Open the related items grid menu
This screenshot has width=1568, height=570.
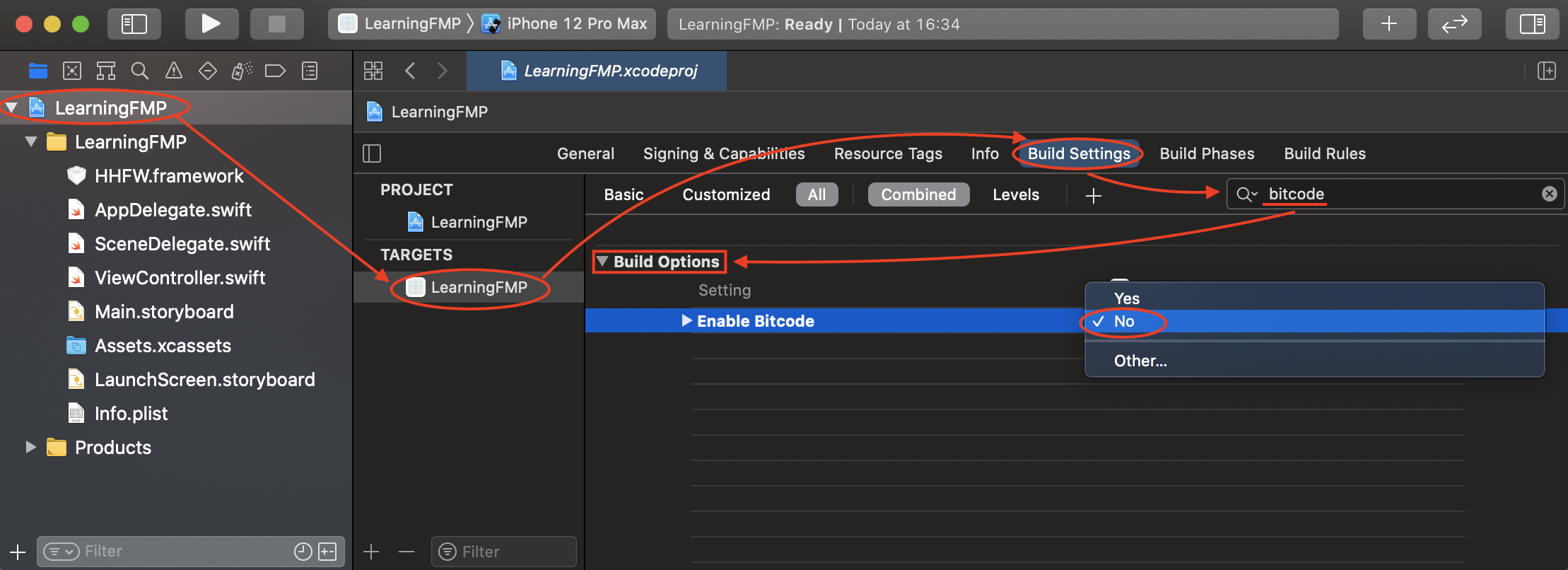click(x=373, y=71)
